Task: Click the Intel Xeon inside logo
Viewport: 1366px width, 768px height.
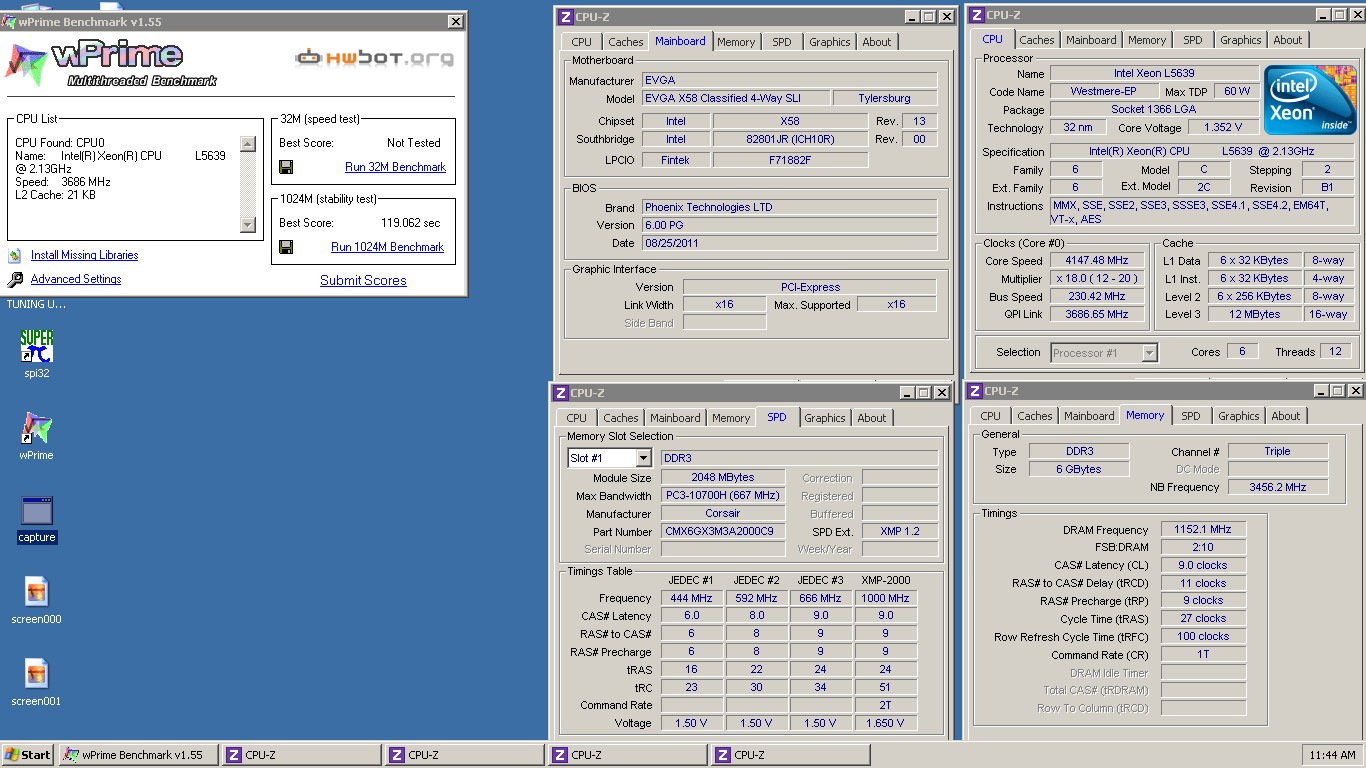Action: click(x=1309, y=100)
